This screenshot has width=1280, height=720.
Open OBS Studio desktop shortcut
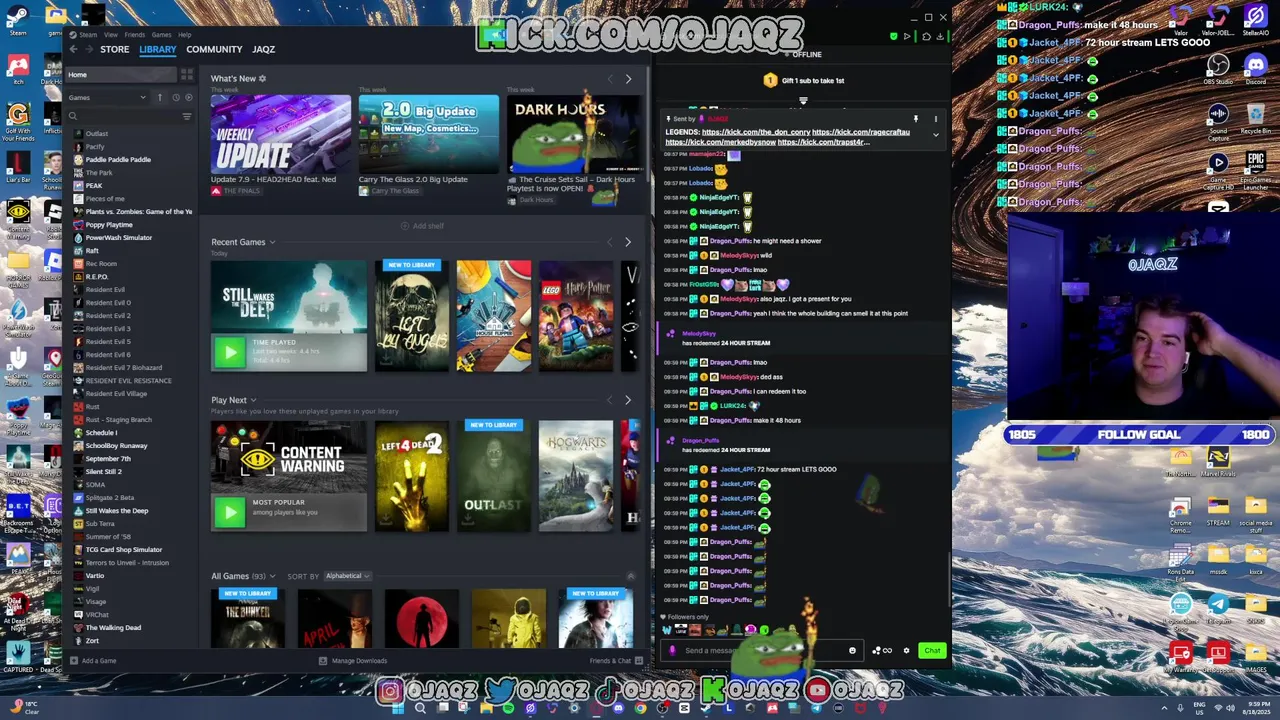click(x=1218, y=68)
